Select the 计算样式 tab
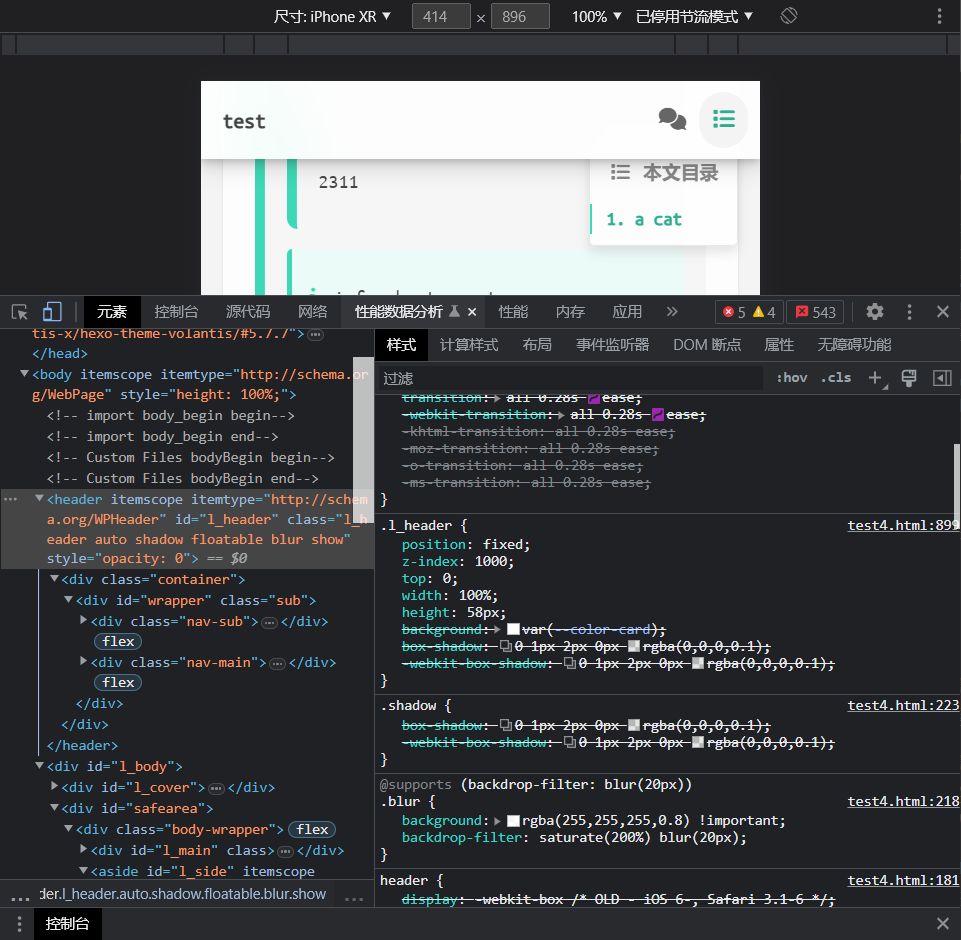This screenshot has height=940, width=961. click(469, 345)
